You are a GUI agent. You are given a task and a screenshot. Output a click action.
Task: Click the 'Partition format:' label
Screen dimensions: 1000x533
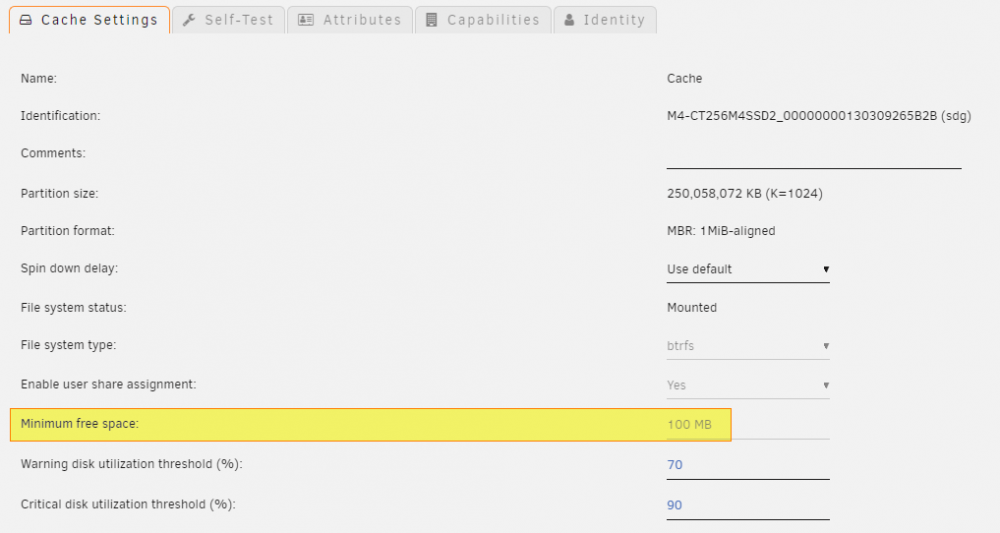tap(67, 231)
